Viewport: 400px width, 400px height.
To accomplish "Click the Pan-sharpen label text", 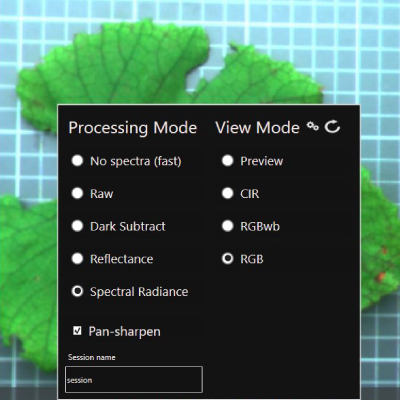I will 124,332.
